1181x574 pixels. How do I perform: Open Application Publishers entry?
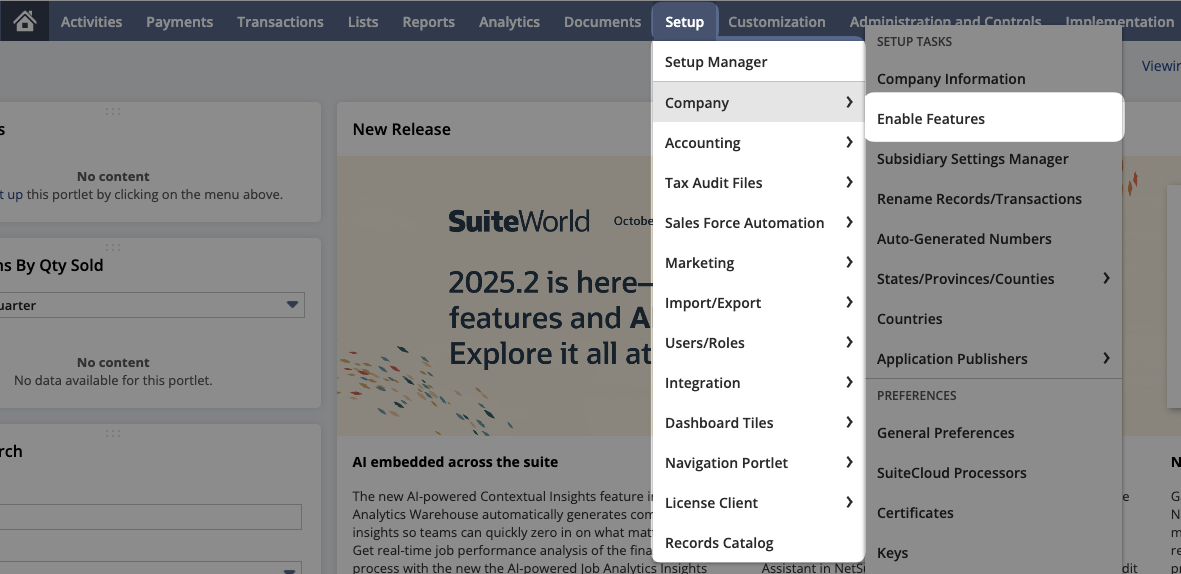point(993,358)
